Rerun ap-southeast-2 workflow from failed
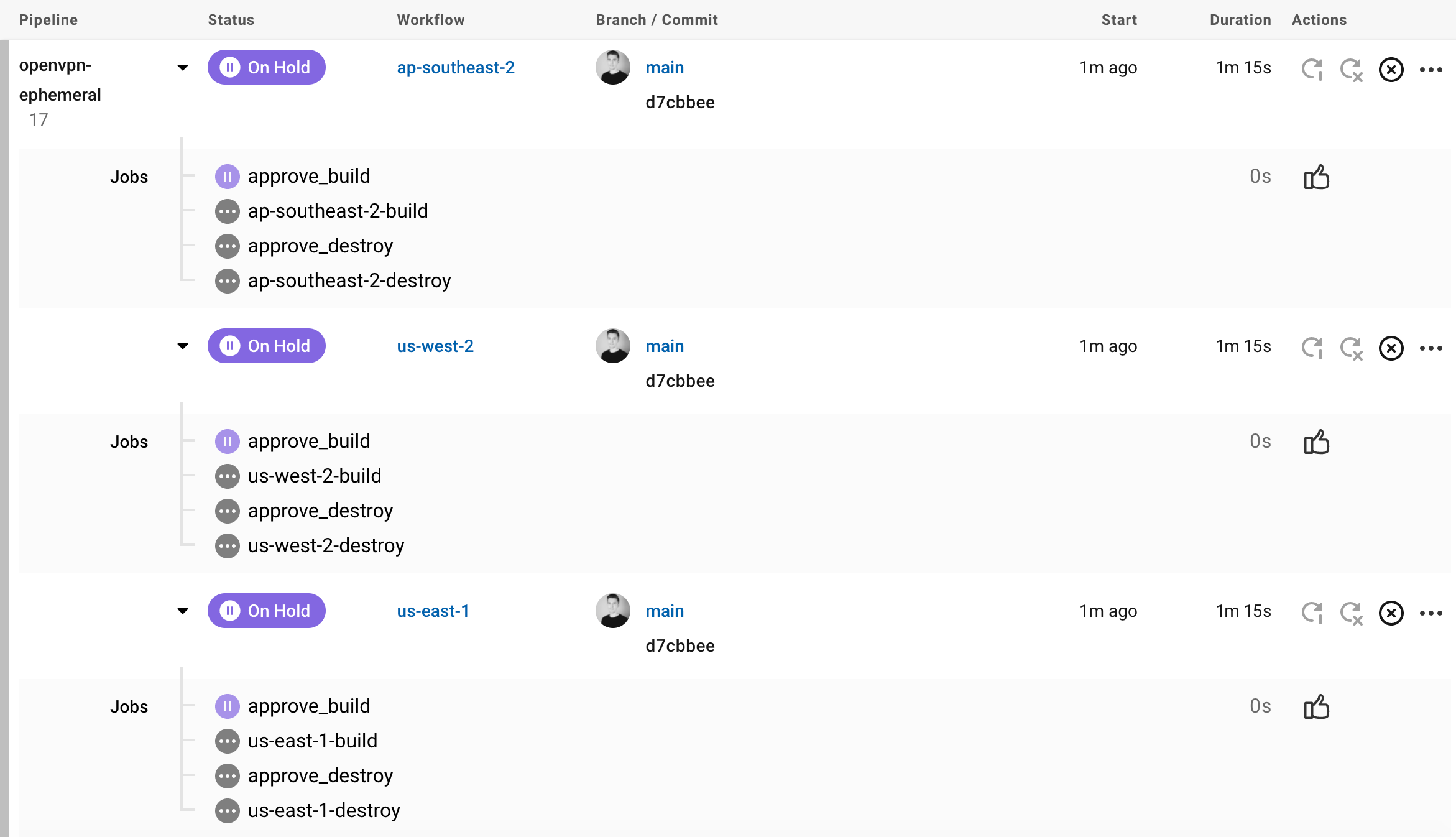The image size is (1456, 837). click(1352, 69)
